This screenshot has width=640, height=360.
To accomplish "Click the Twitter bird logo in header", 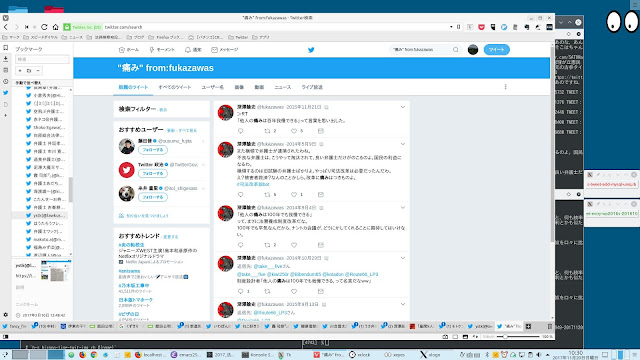I will coord(311,50).
